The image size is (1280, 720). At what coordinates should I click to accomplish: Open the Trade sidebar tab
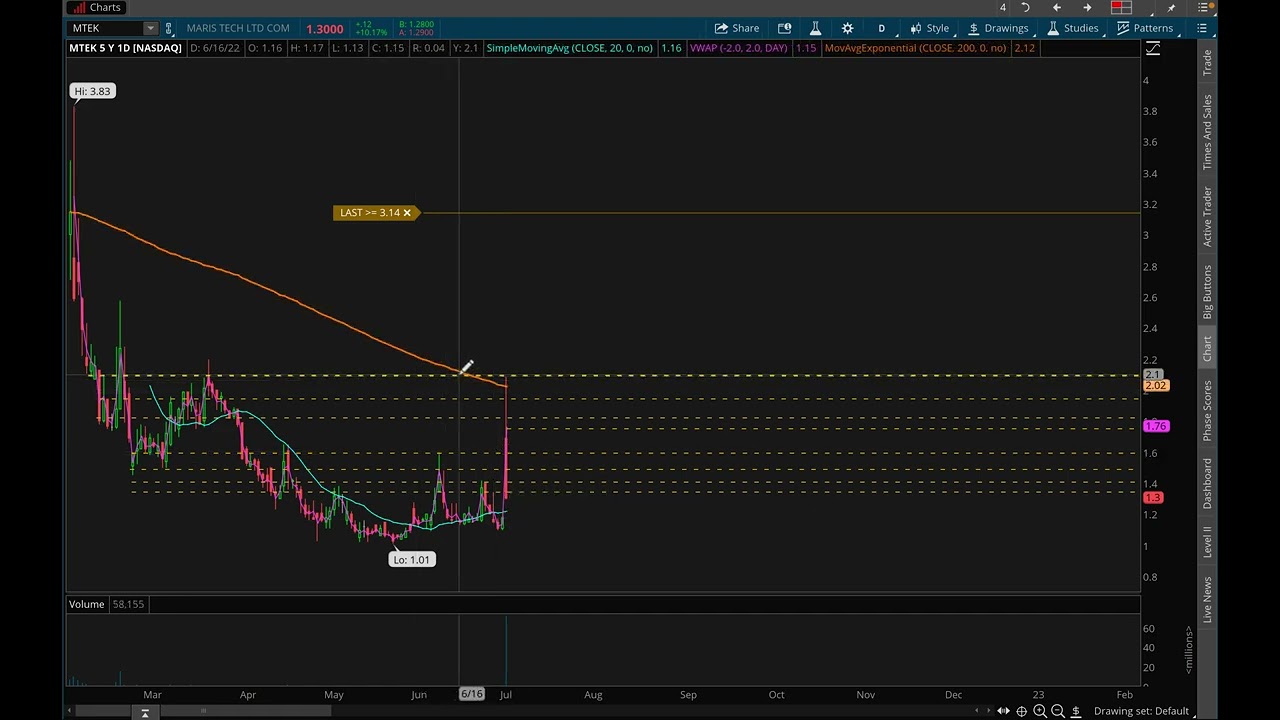pos(1207,62)
